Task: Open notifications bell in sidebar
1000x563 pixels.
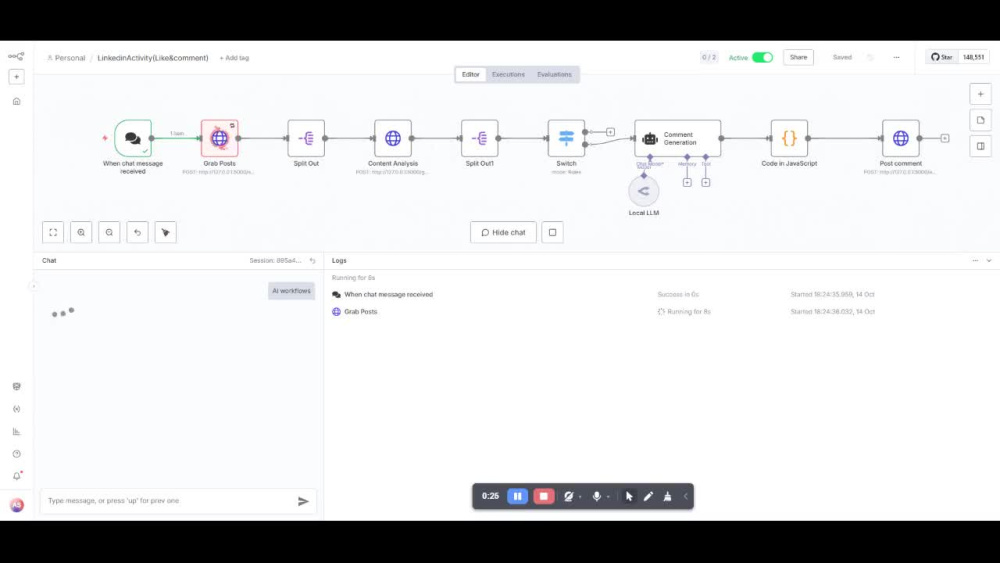Action: pyautogui.click(x=17, y=476)
